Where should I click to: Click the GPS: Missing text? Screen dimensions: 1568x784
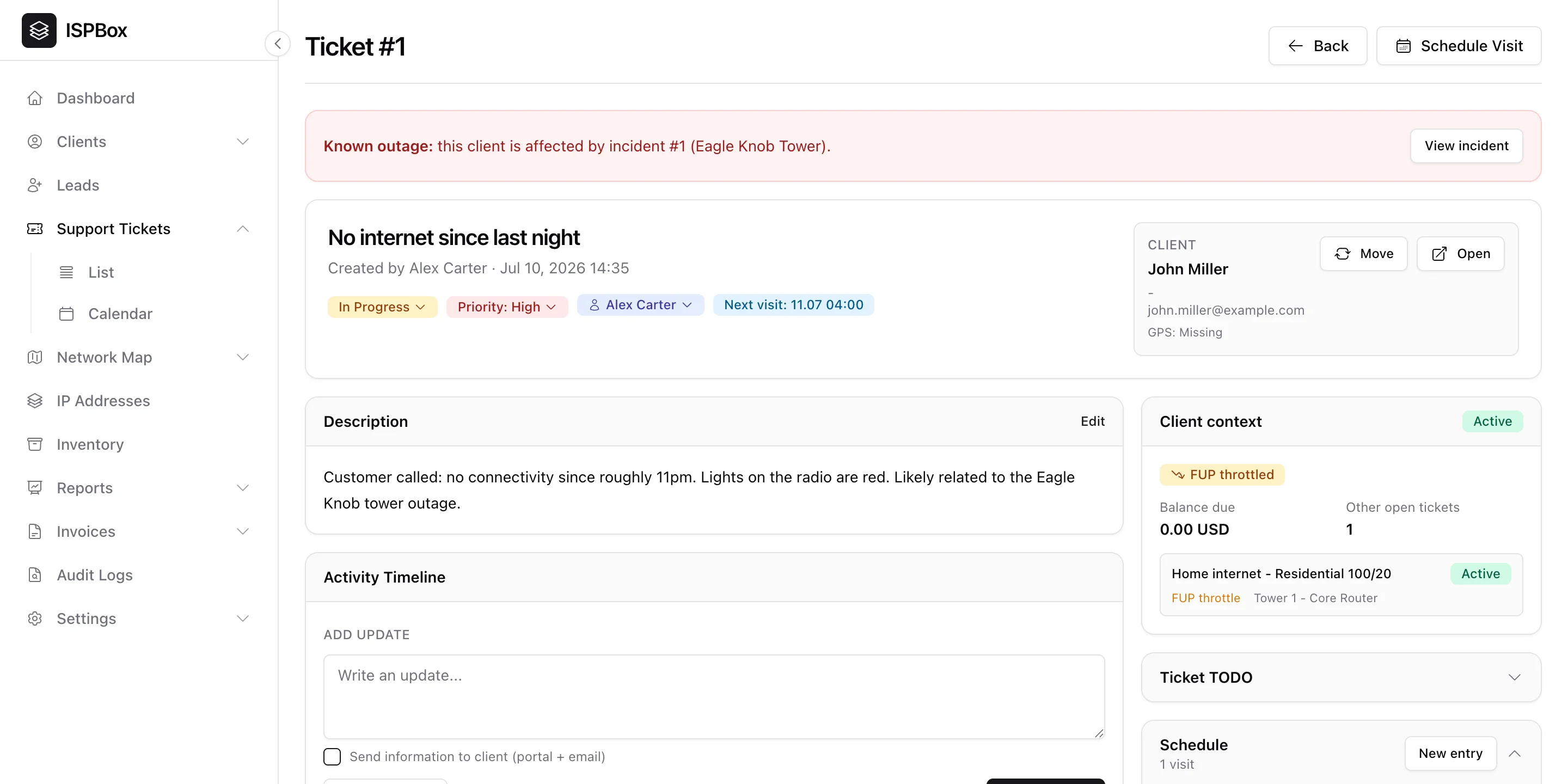click(1185, 332)
